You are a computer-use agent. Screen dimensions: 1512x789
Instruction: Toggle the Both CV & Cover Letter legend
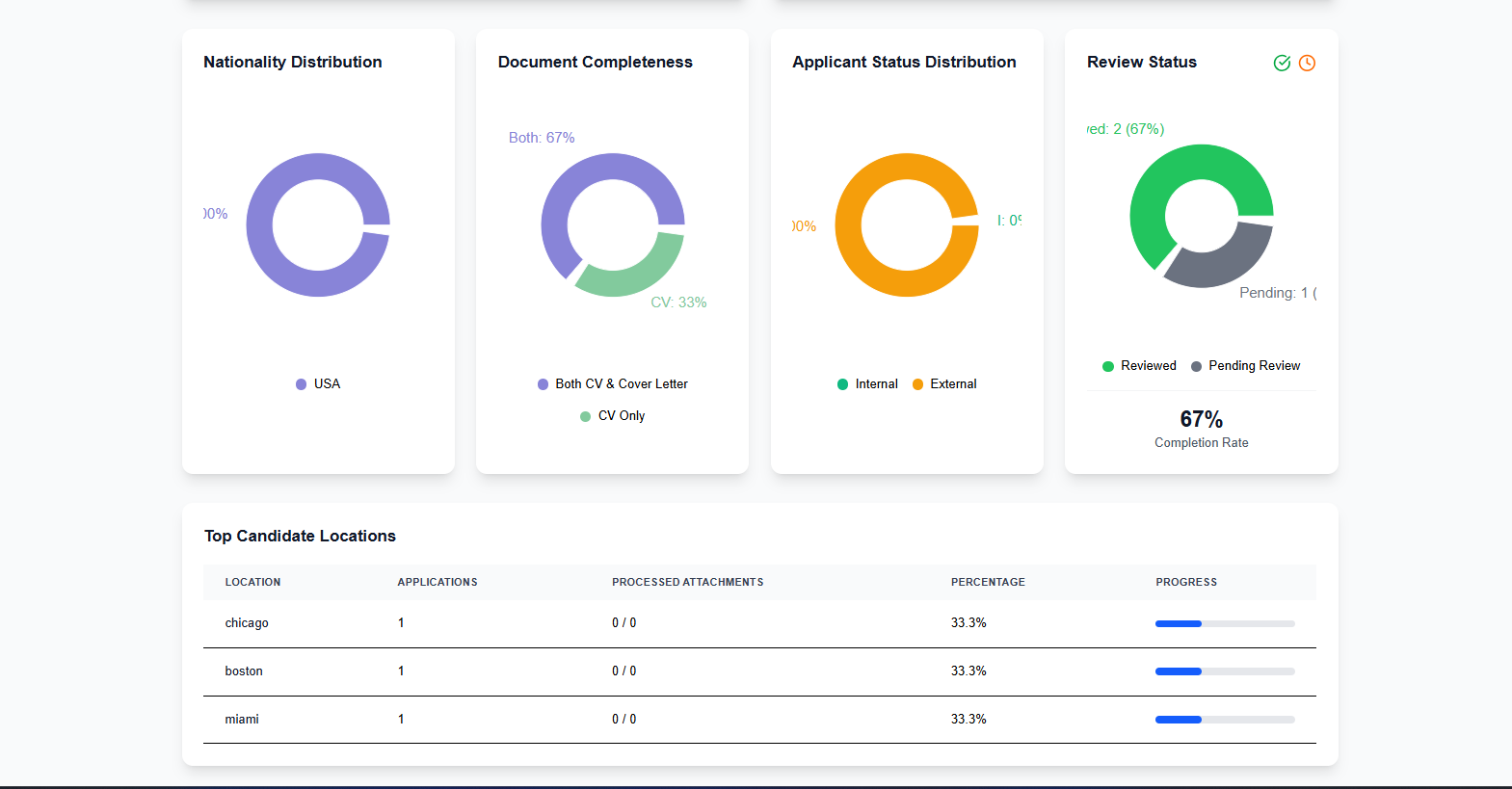612,383
